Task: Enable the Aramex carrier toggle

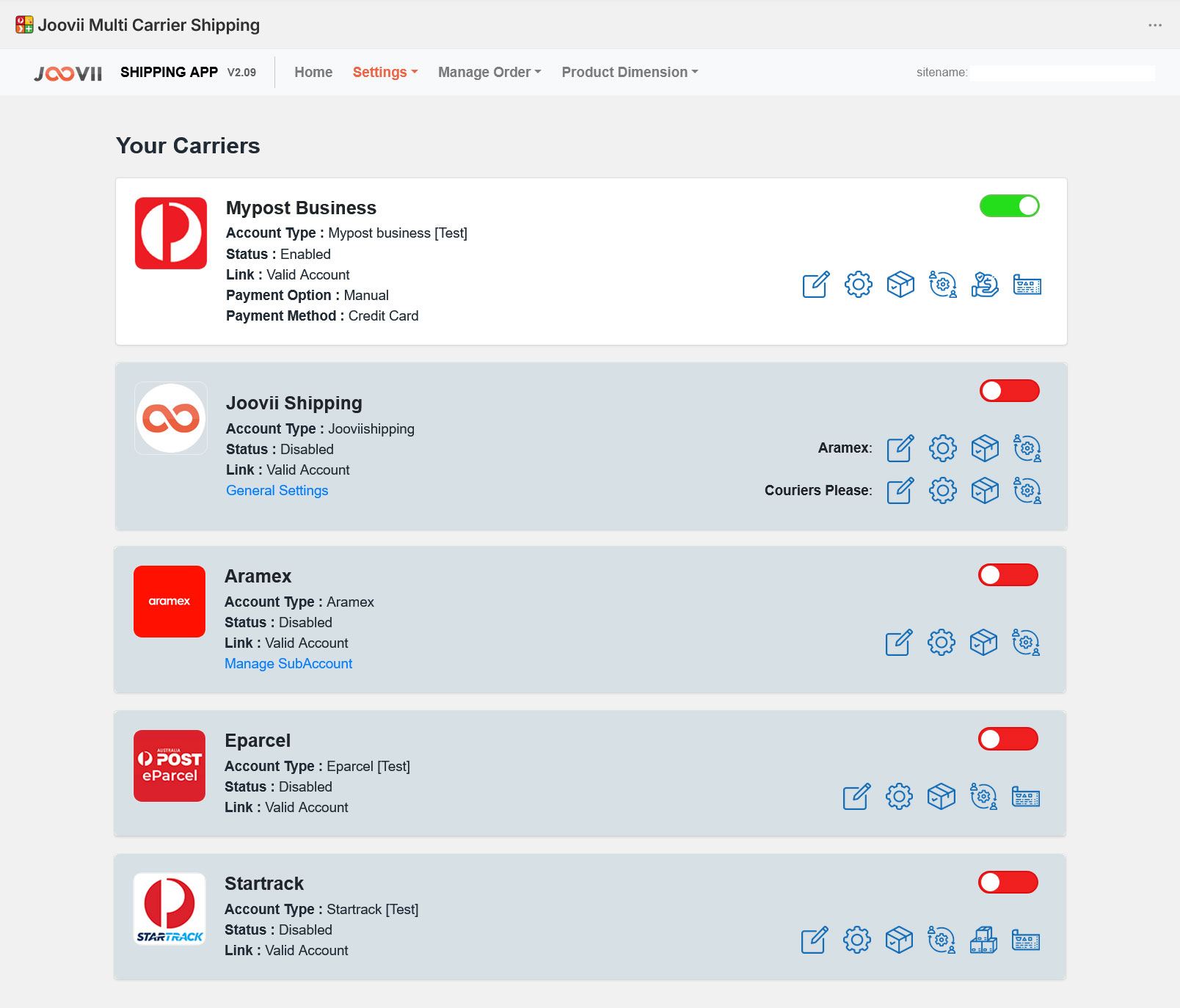Action: click(x=1008, y=575)
